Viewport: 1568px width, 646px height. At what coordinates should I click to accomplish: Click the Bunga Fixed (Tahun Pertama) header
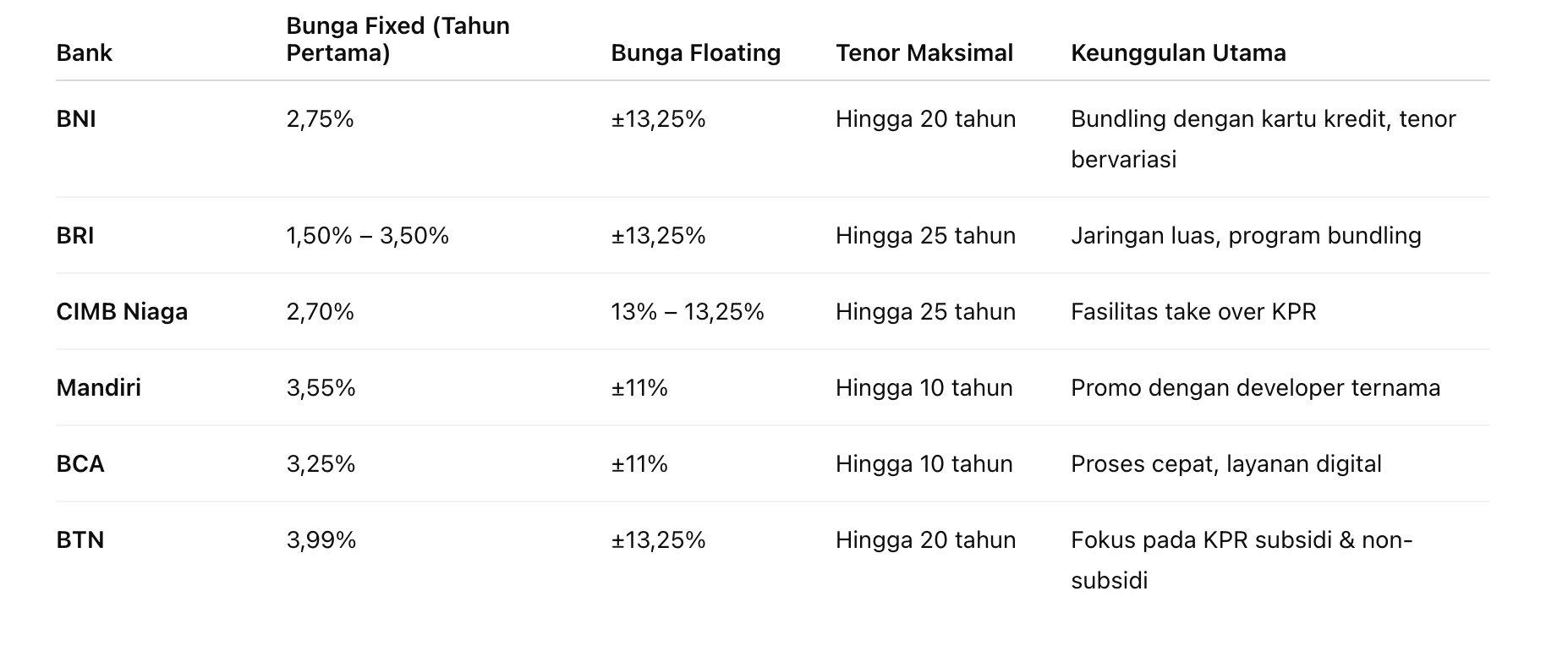coord(397,39)
